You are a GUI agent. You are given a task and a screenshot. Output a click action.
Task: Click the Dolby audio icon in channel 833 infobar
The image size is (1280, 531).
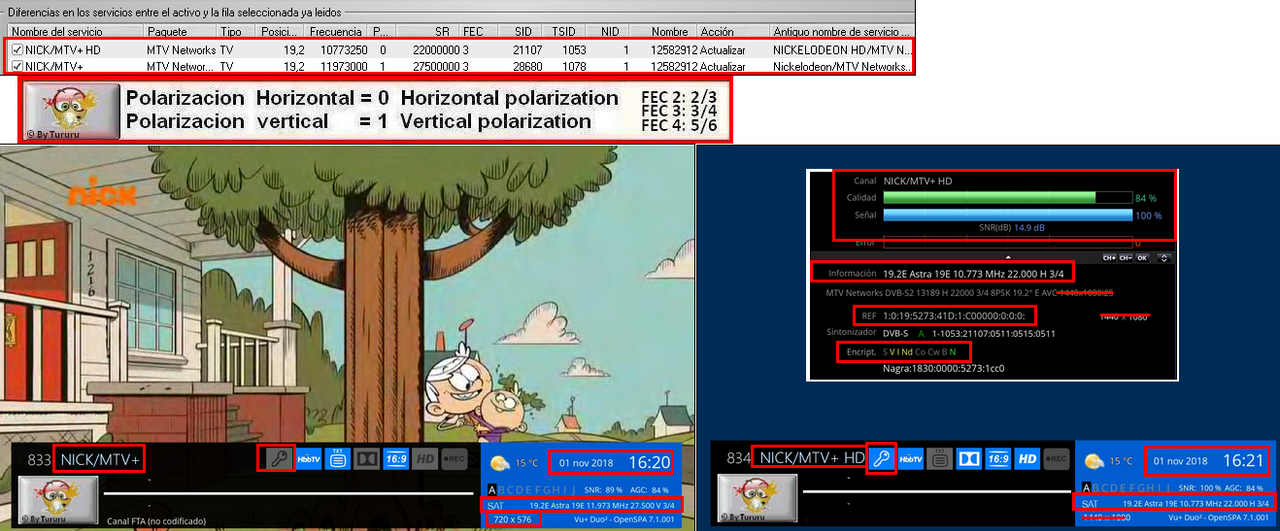[x=366, y=459]
